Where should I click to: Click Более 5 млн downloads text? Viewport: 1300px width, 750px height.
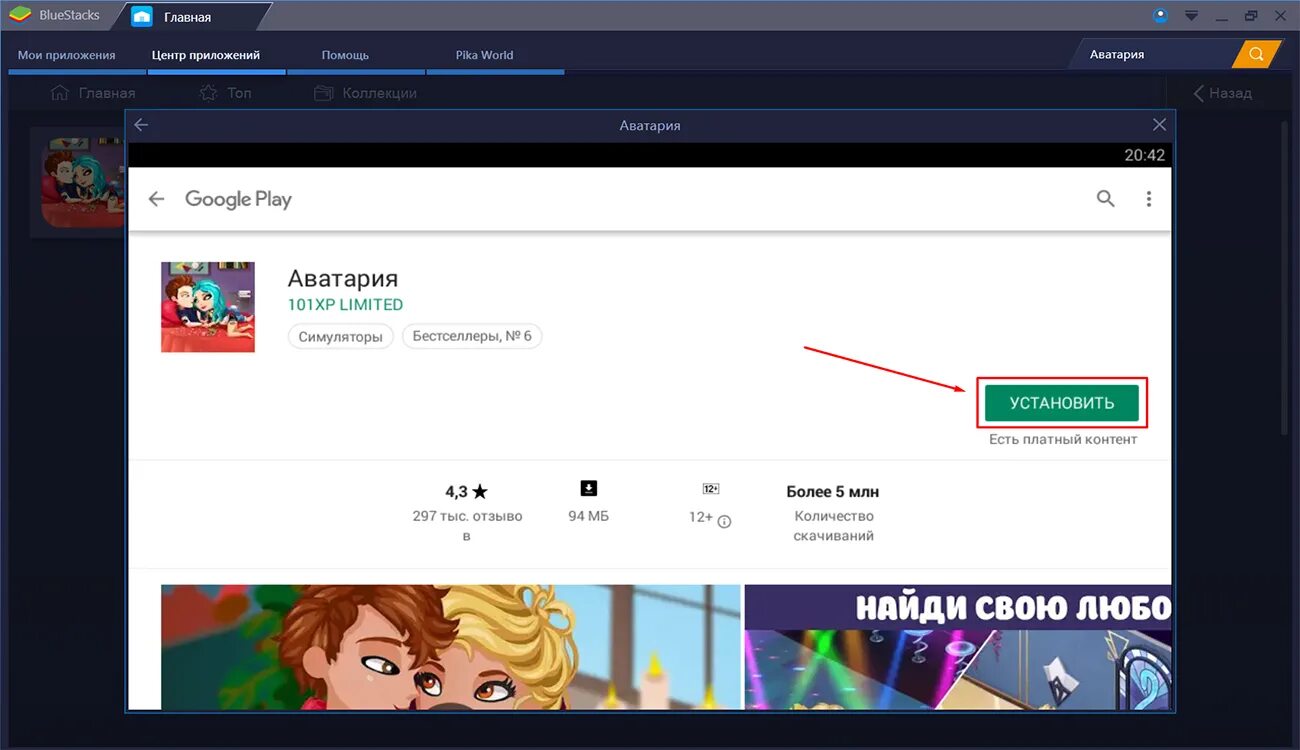point(833,492)
